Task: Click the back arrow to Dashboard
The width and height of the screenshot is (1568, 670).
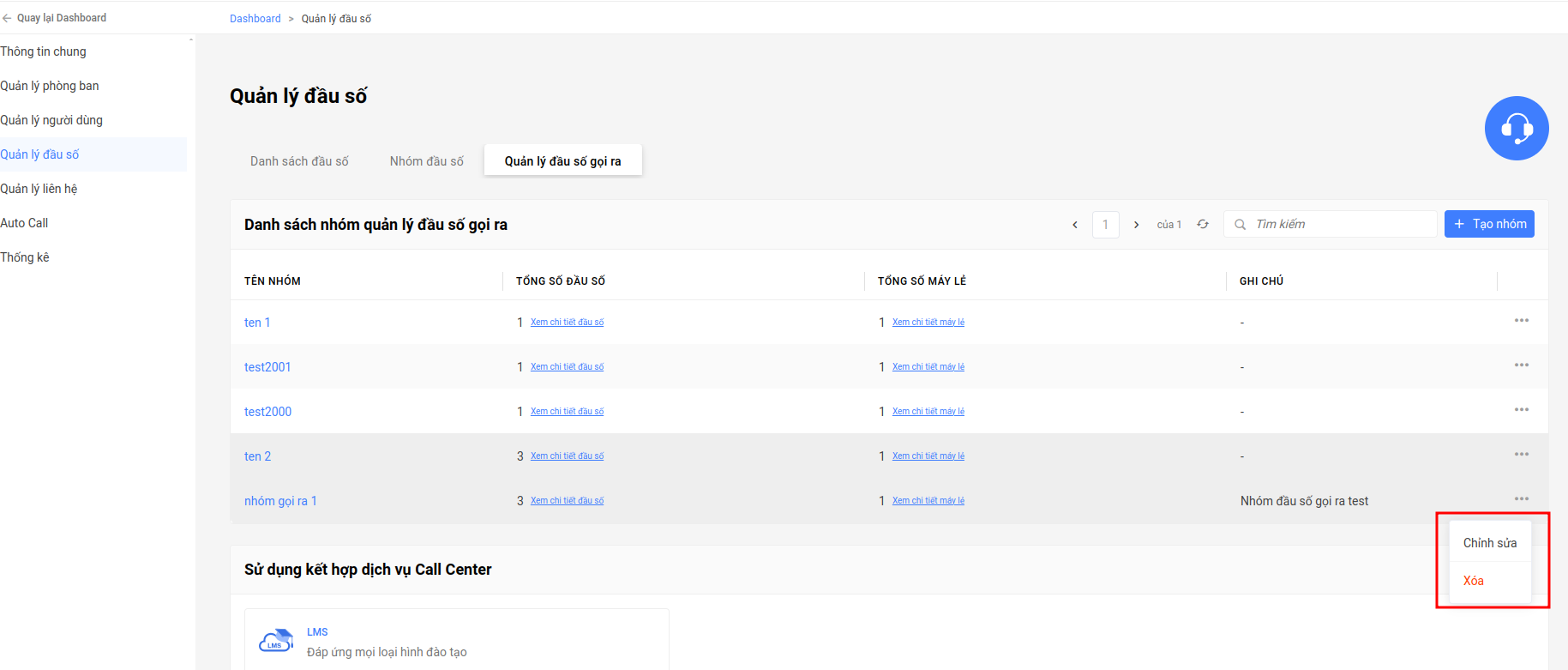Action: [7, 18]
